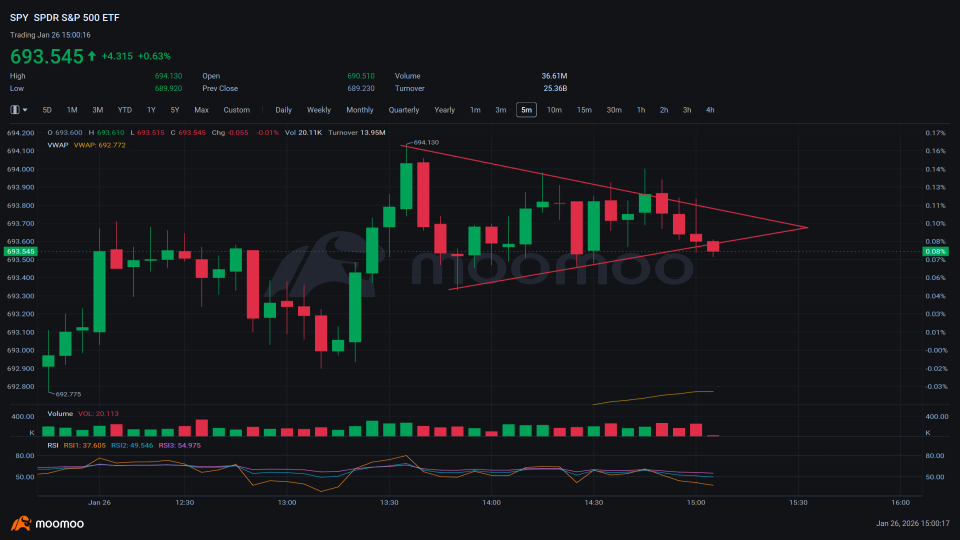This screenshot has height=540, width=960.
Task: Select the 4h interval
Action: [x=710, y=110]
